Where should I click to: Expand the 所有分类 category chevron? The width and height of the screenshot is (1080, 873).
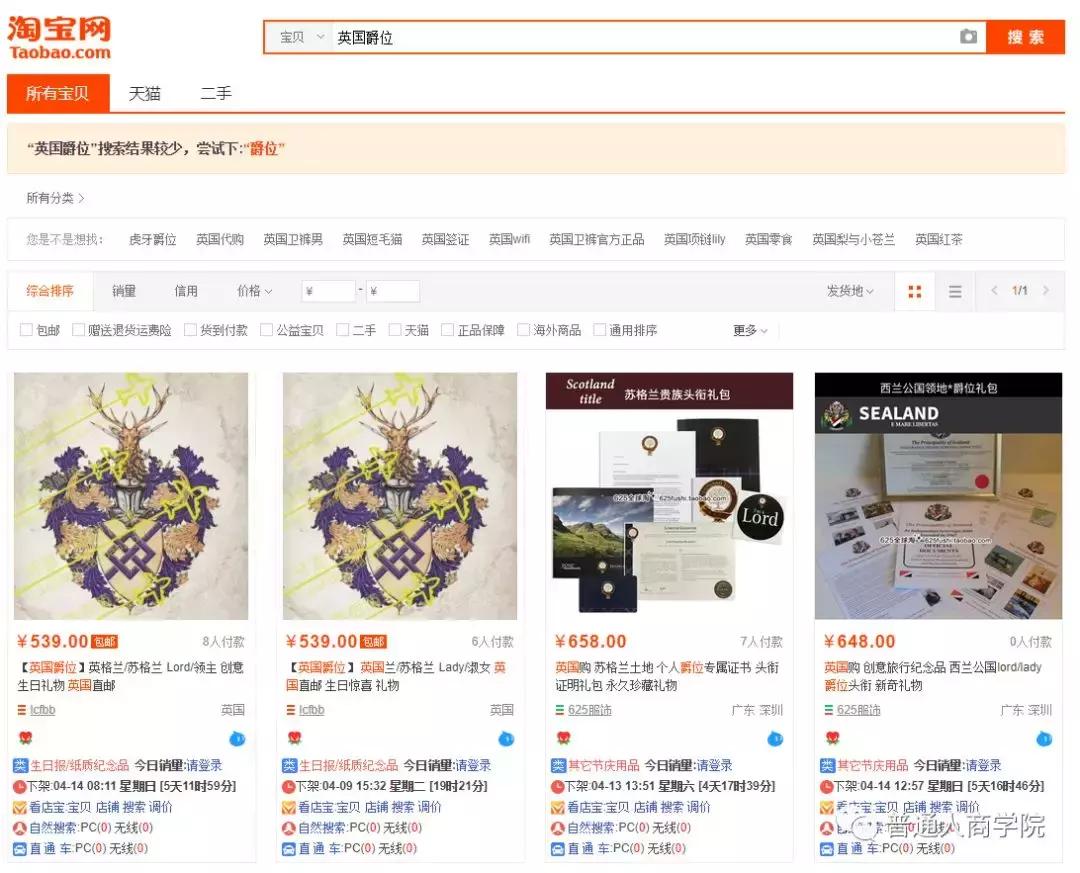(81, 198)
